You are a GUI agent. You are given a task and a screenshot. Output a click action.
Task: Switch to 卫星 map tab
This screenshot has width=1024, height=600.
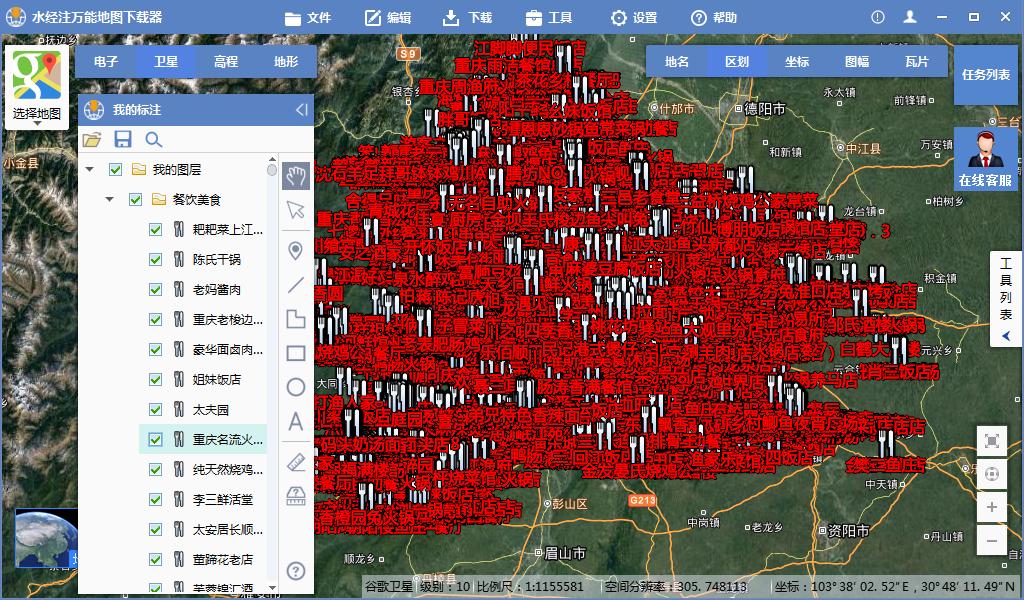(x=166, y=61)
